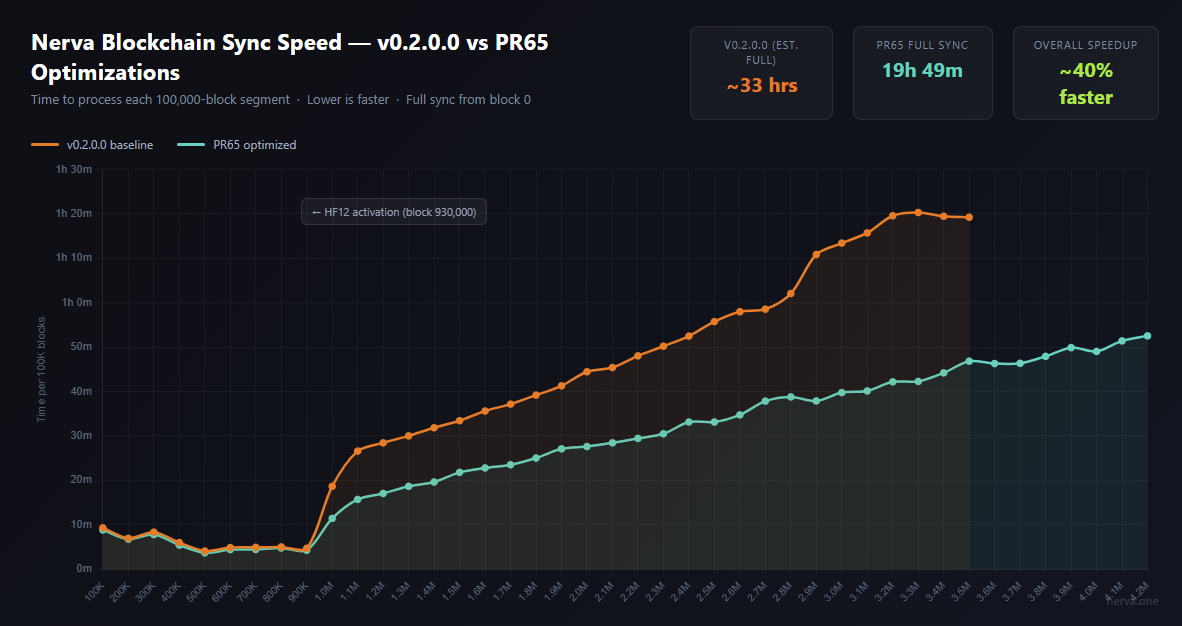Click the '3.8M' x-axis label
Screen dimensions: 1182x626
(1038, 590)
